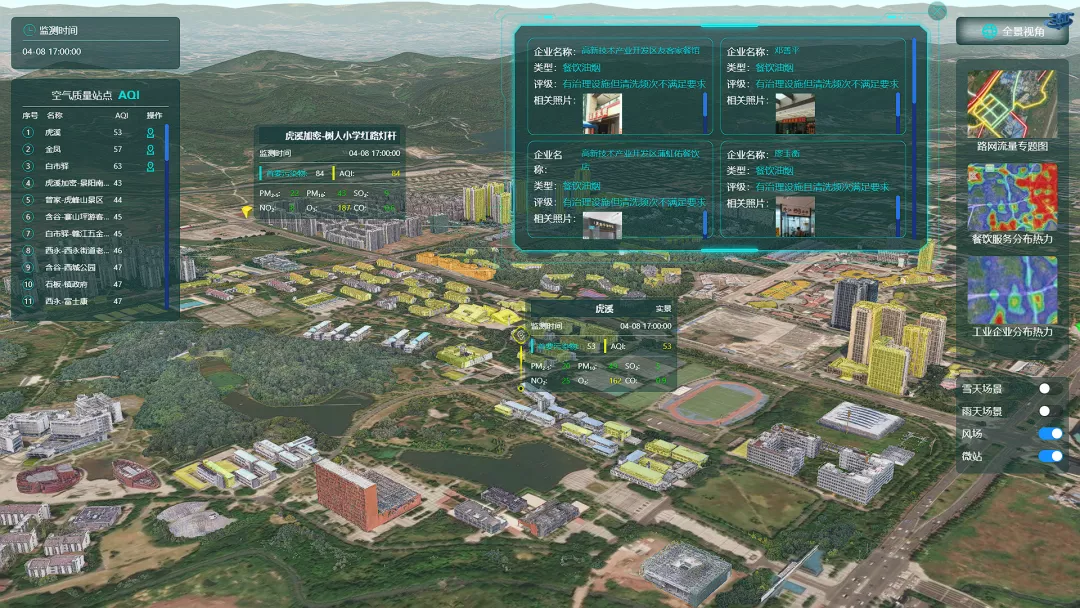Turn off the 风场 wind field toggle
Viewport: 1080px width, 608px height.
(x=1050, y=433)
